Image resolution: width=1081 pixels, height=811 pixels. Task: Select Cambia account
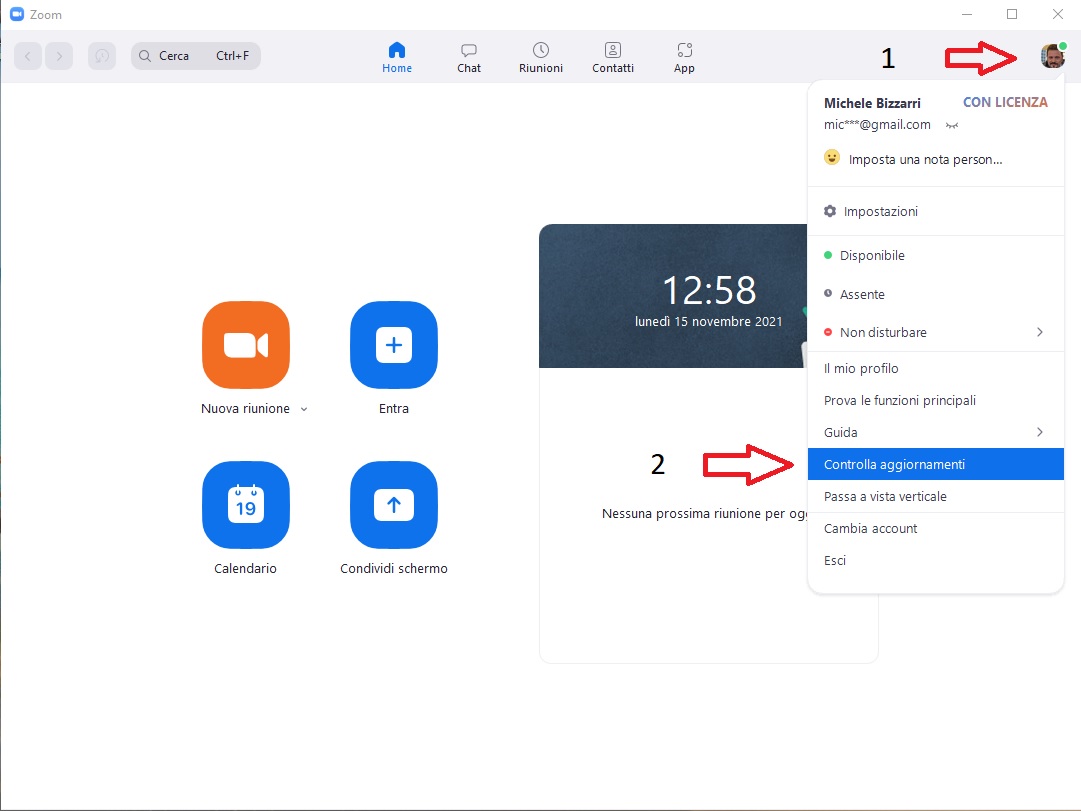[936, 528]
